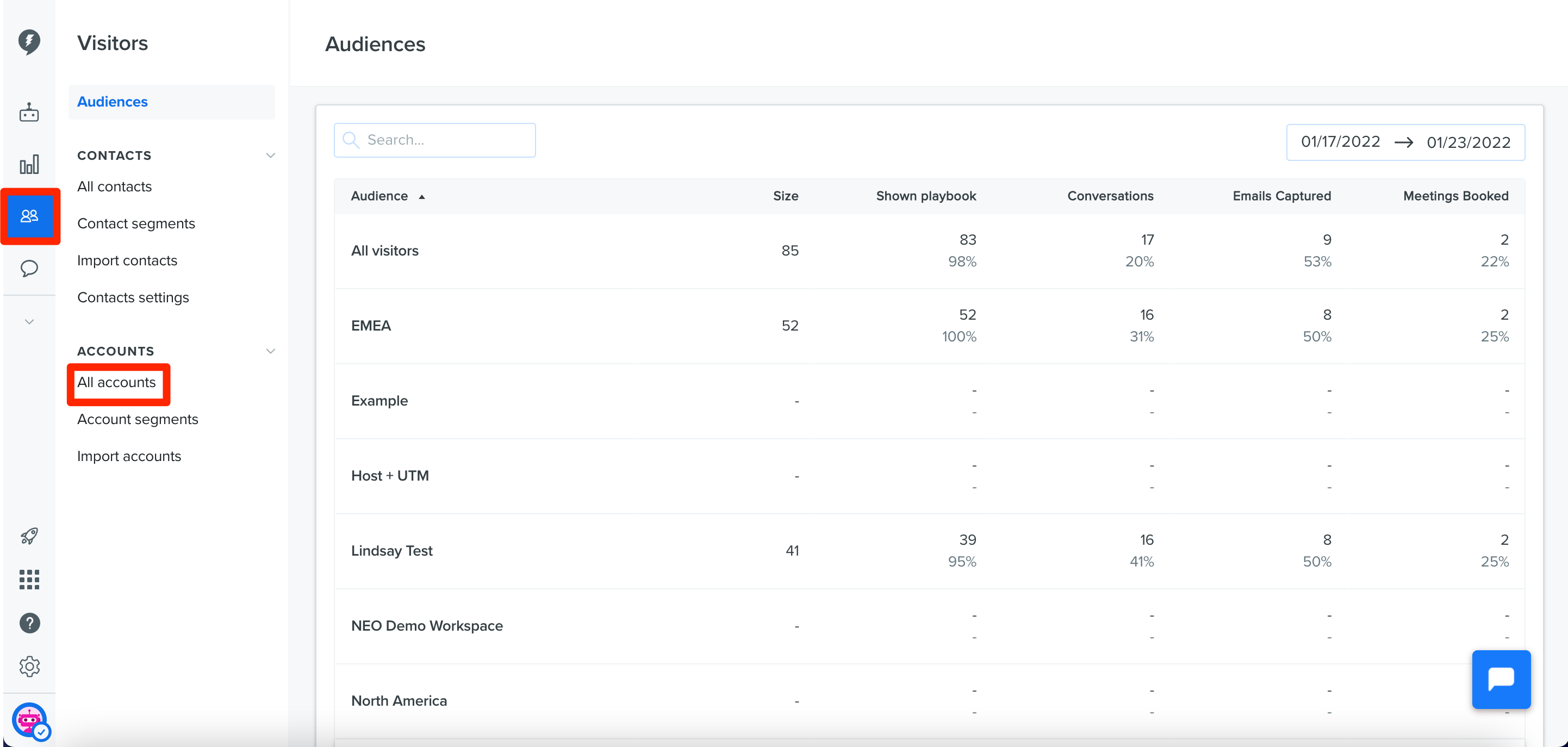Open the Conversations chat bubble icon

pyautogui.click(x=29, y=269)
